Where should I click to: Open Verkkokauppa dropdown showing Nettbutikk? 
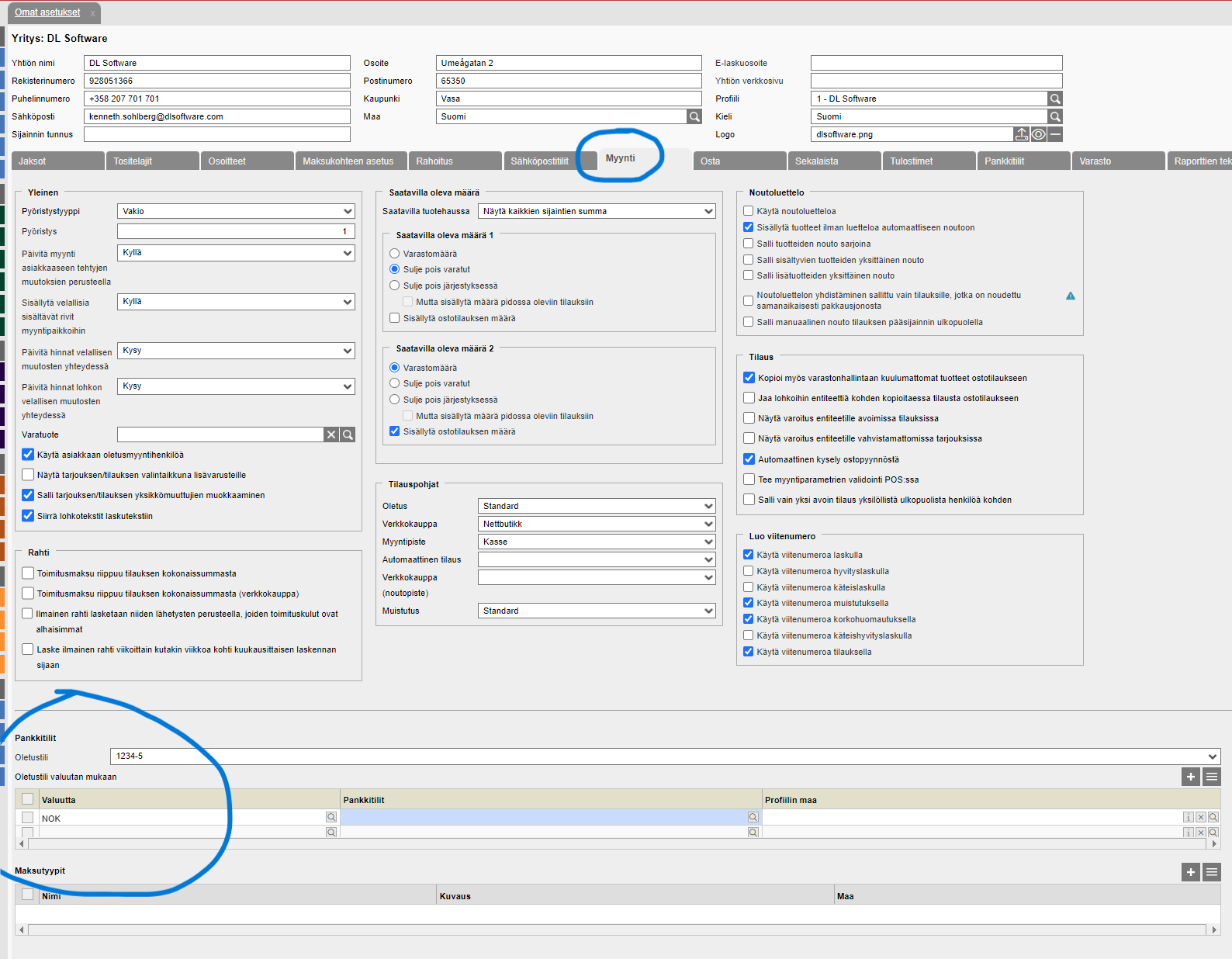click(597, 524)
